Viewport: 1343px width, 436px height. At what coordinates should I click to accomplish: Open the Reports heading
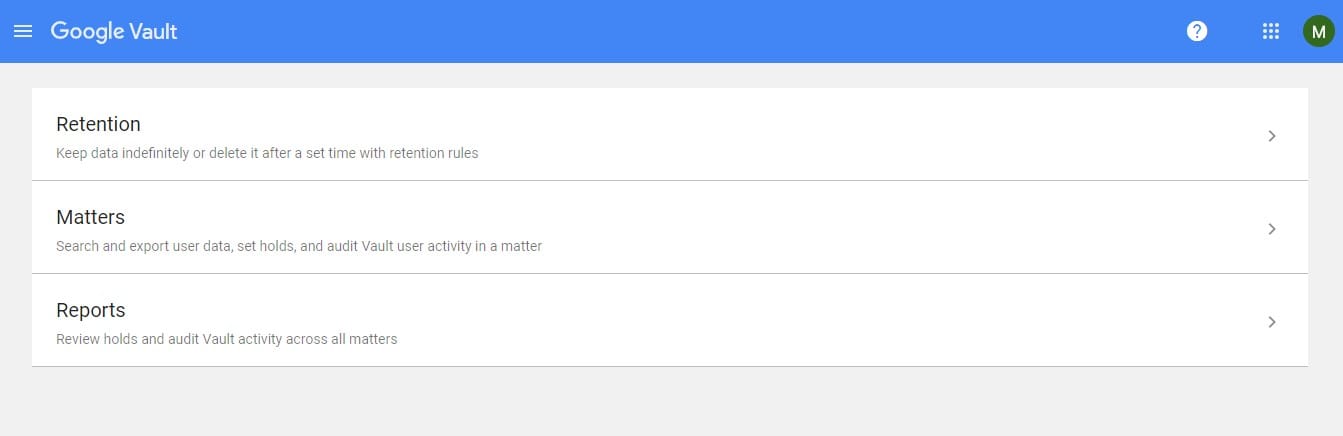(x=90, y=310)
